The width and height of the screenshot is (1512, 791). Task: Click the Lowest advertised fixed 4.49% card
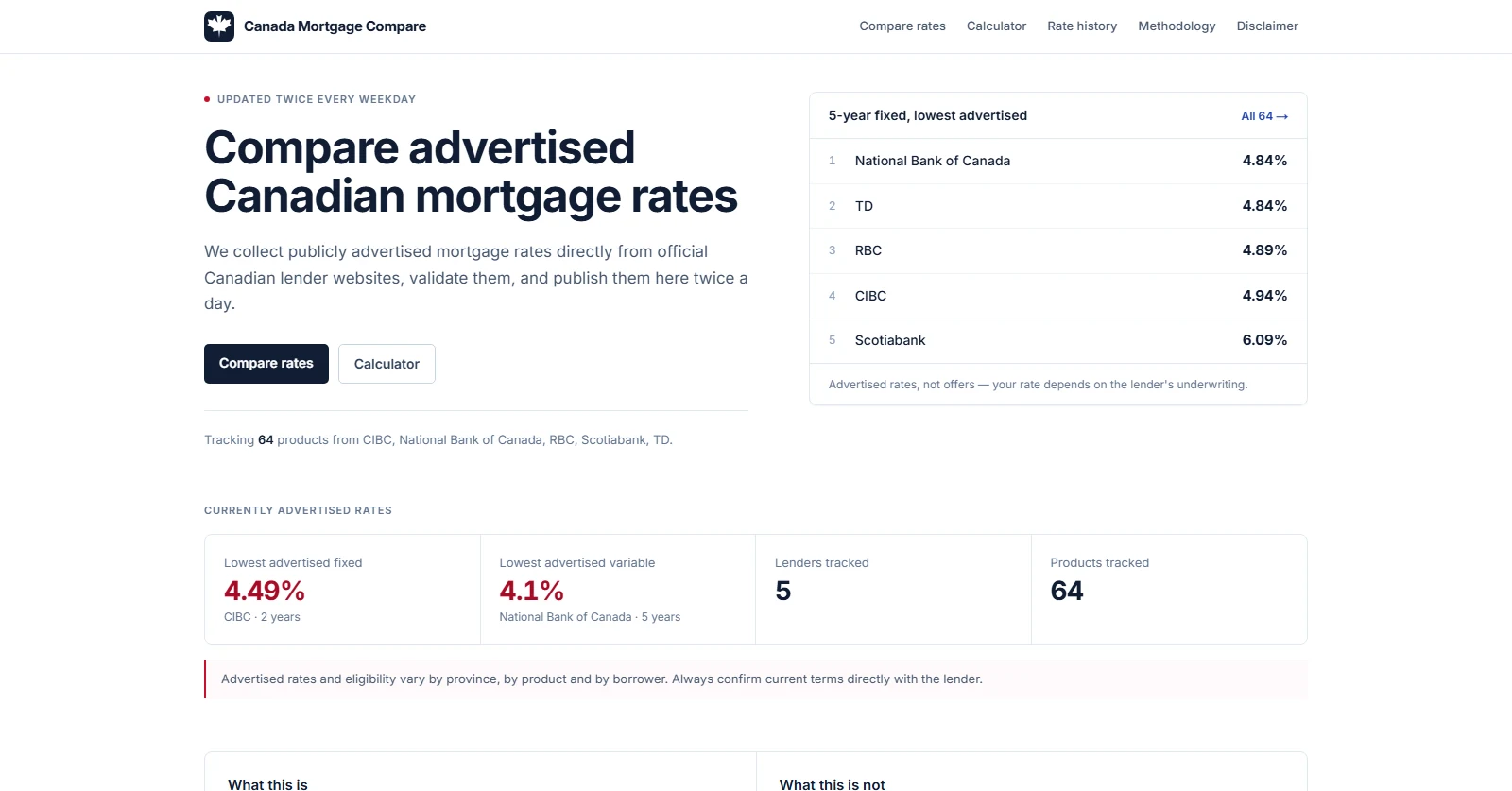pos(343,590)
